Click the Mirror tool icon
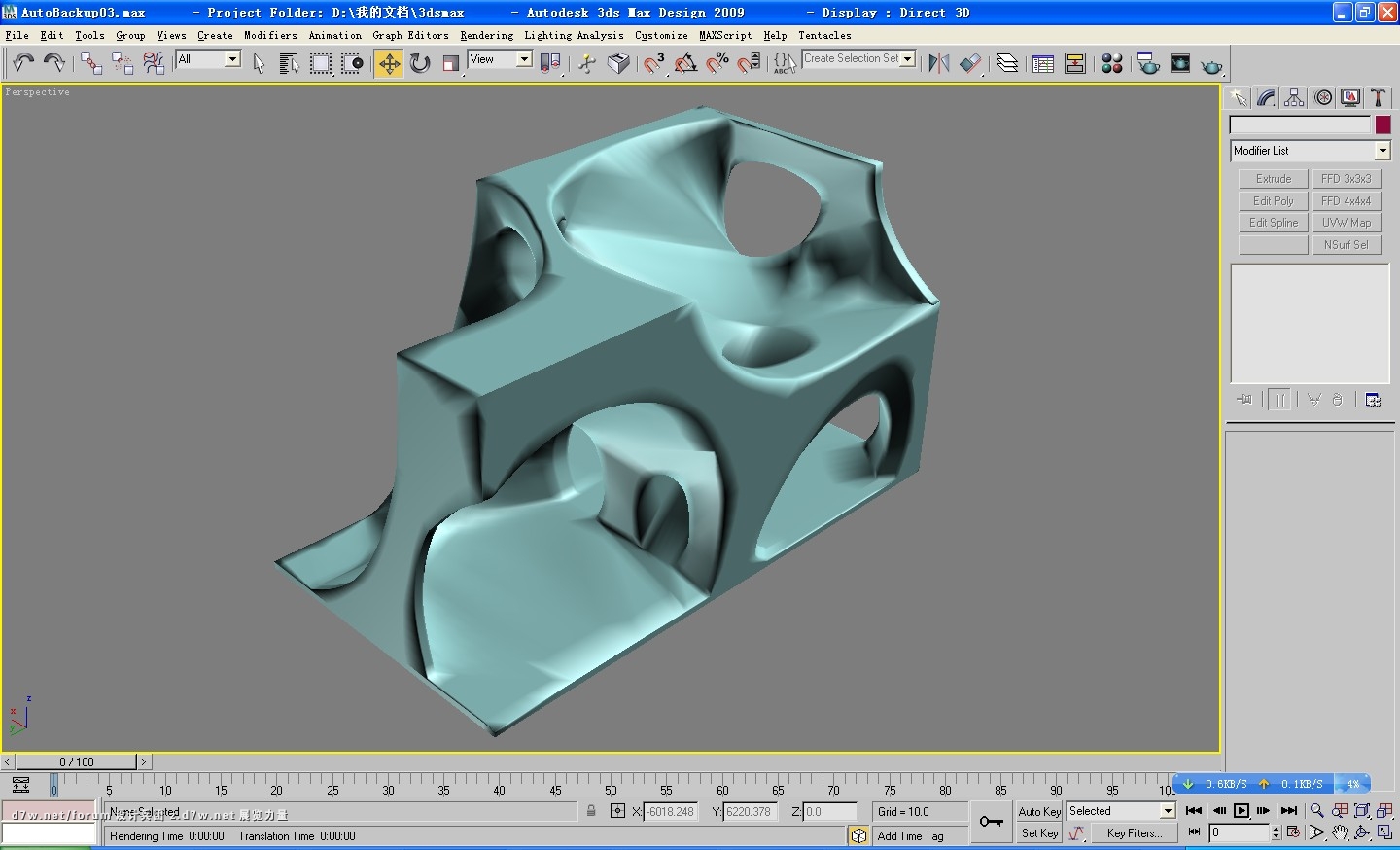The height and width of the screenshot is (850, 1400). (x=939, y=63)
